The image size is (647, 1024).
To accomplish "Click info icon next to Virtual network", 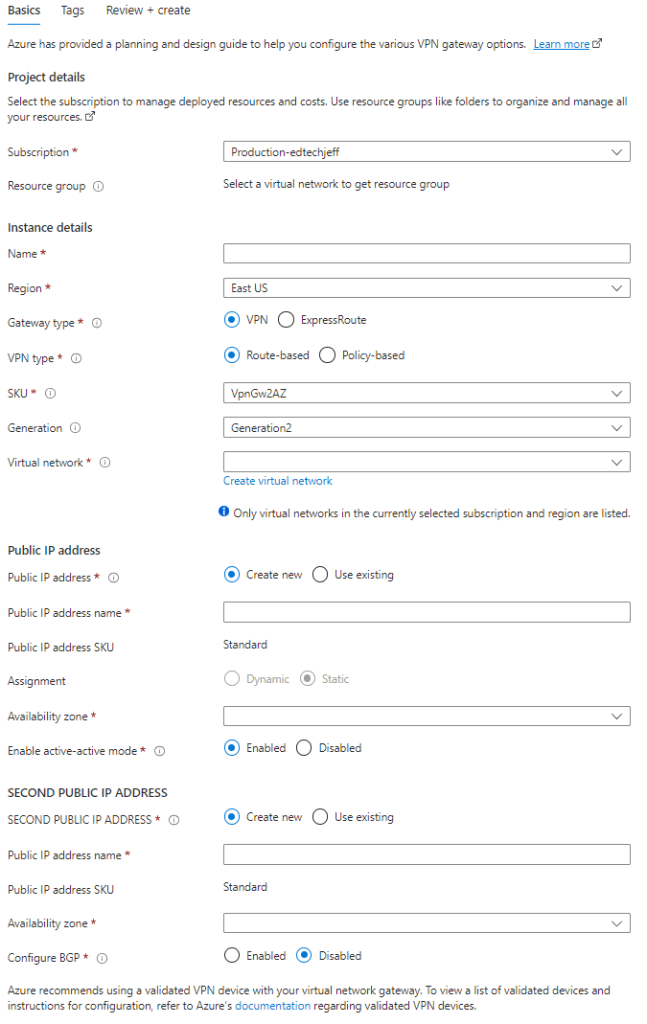I will (105, 463).
